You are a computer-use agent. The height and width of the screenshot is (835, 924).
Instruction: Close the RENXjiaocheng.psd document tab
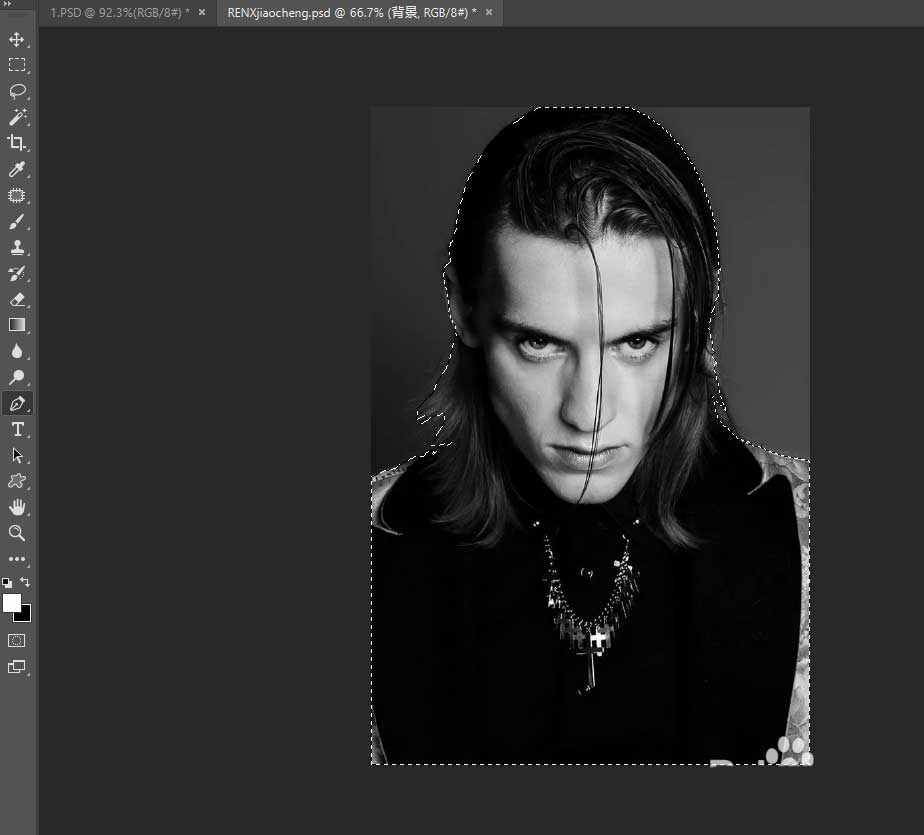click(x=489, y=12)
